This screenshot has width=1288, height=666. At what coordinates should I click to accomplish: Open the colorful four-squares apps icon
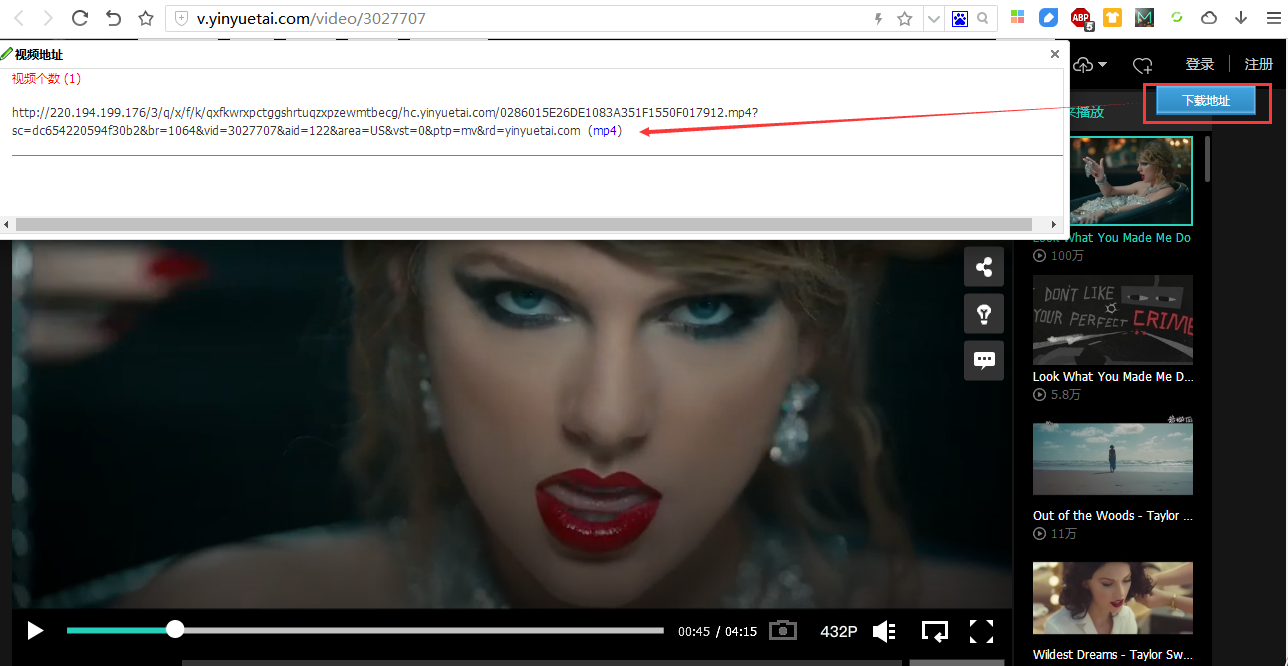coord(1017,17)
